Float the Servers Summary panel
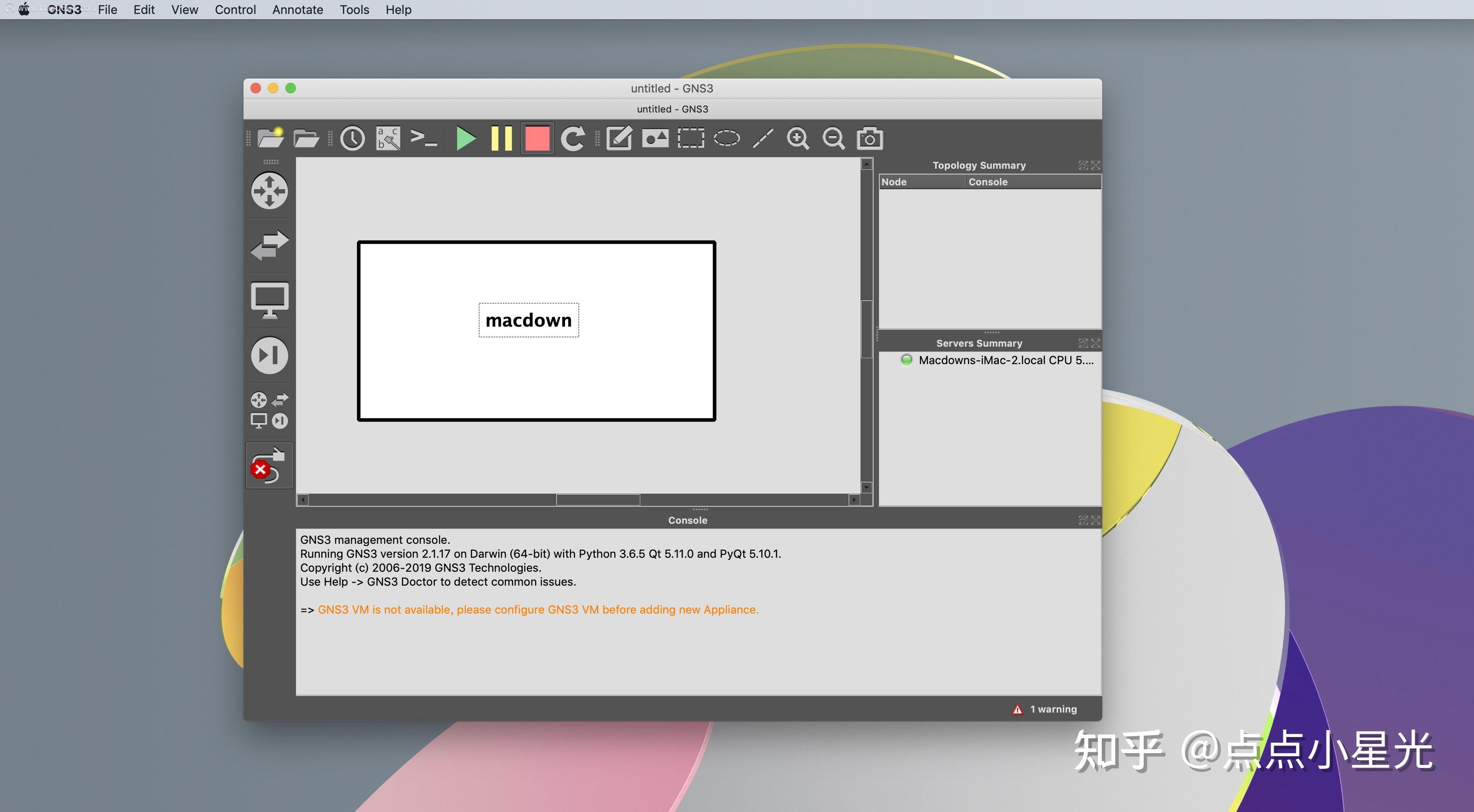Image resolution: width=1474 pixels, height=812 pixels. point(1083,343)
